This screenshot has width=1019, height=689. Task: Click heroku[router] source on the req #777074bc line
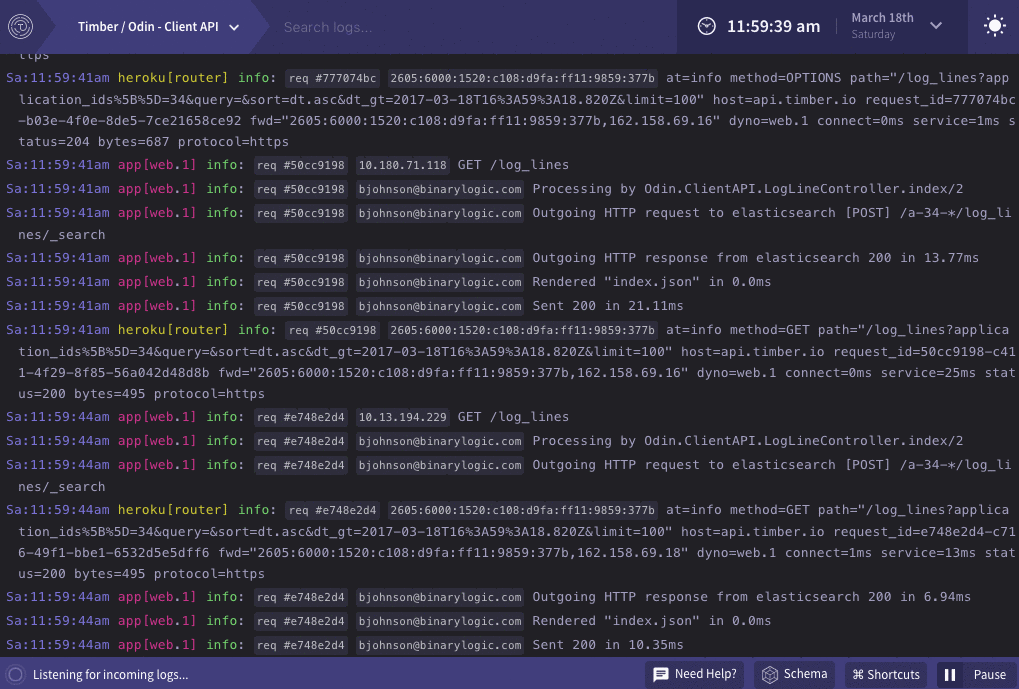[x=173, y=78]
